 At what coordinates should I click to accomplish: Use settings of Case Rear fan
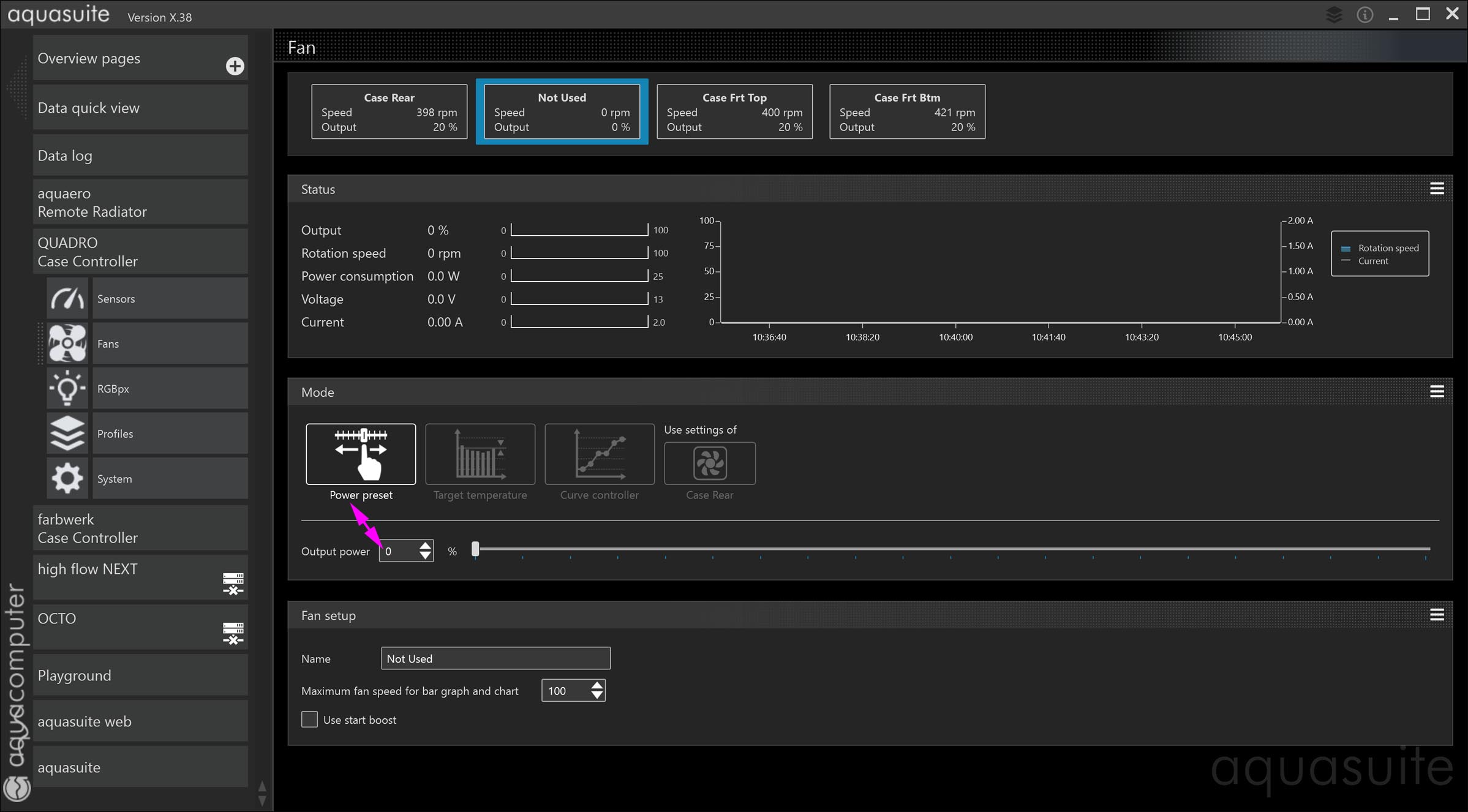(x=709, y=463)
